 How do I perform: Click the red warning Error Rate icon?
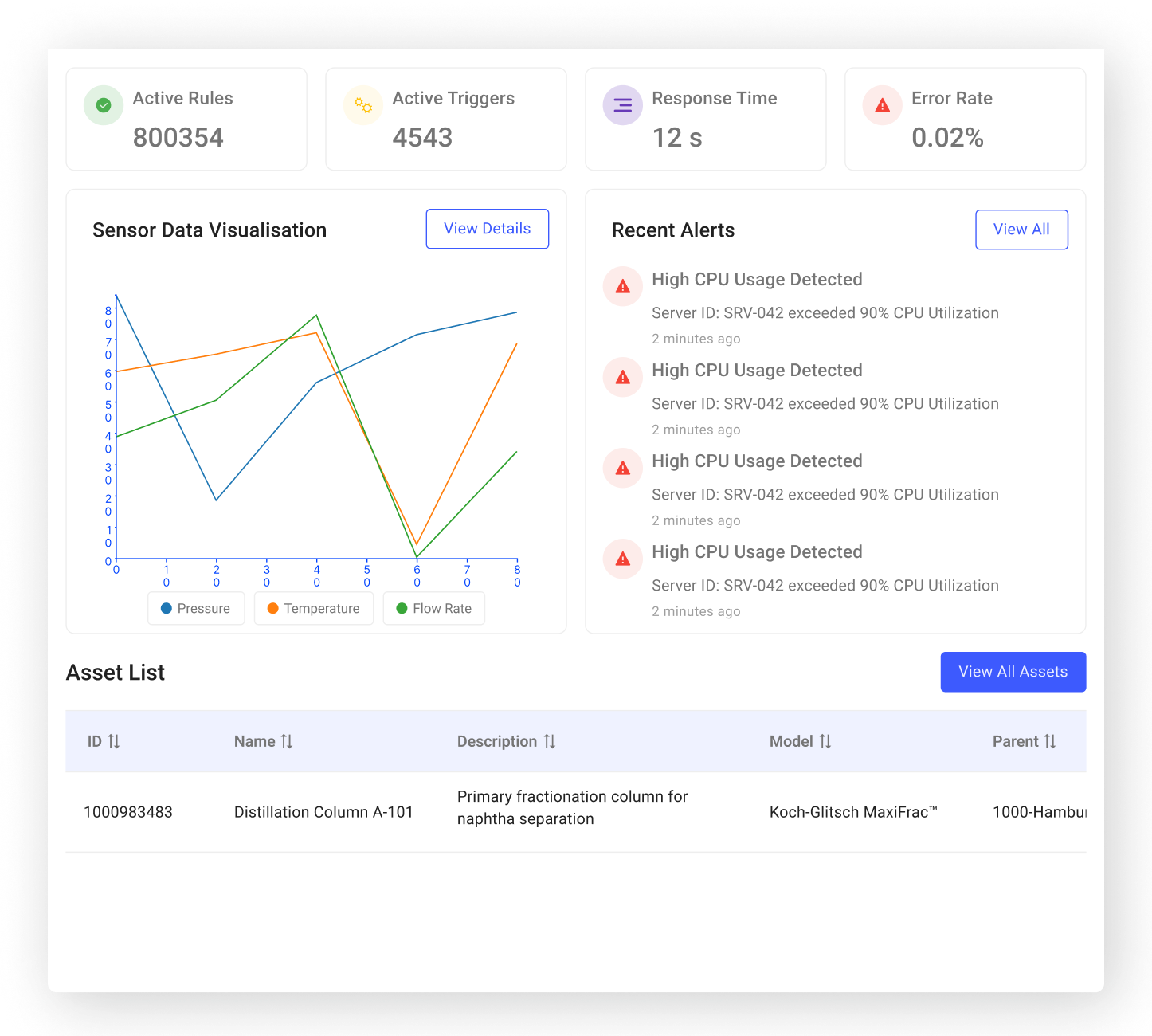tap(882, 105)
